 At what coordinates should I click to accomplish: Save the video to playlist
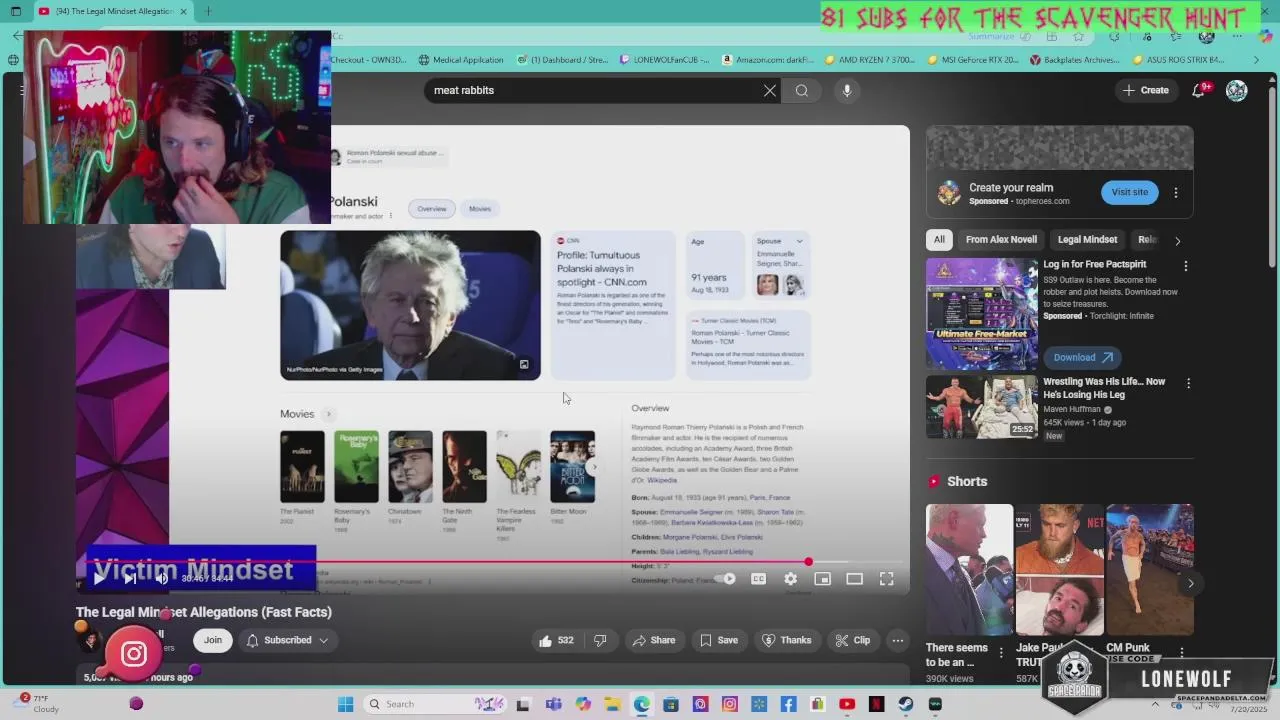pos(719,640)
